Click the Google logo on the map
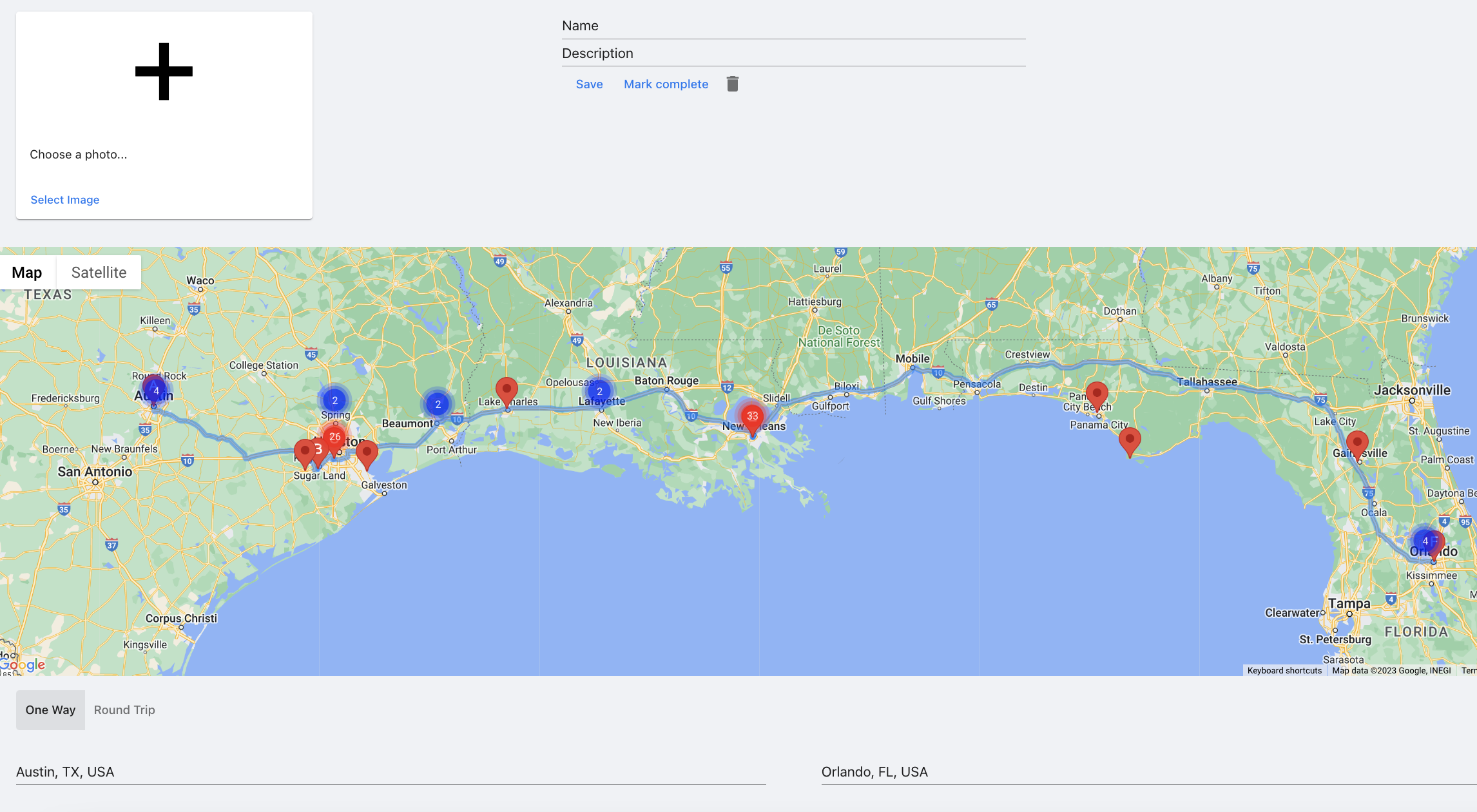This screenshot has width=1477, height=812. [x=23, y=665]
